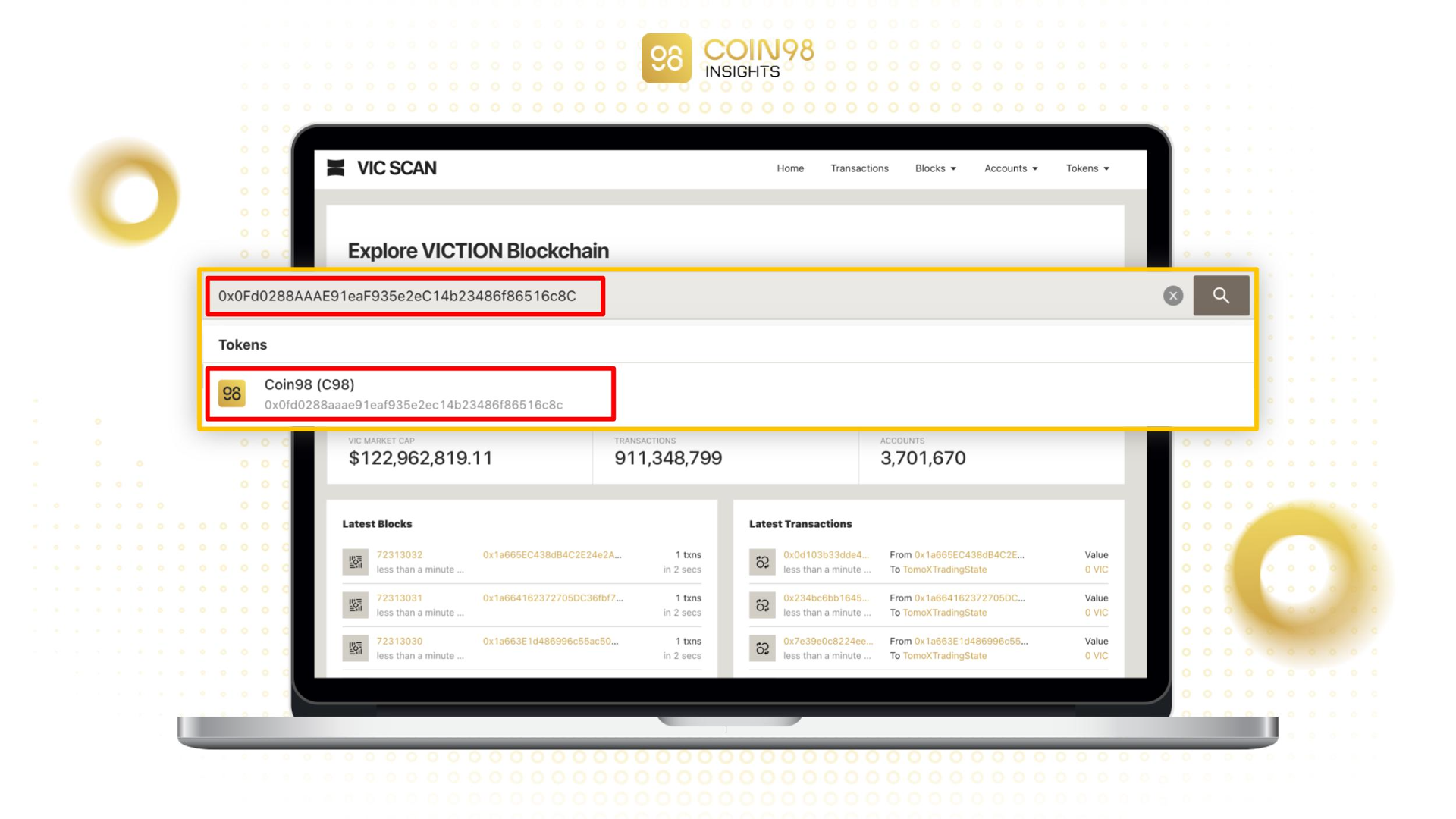Click the Tokens section header in search results

click(243, 345)
